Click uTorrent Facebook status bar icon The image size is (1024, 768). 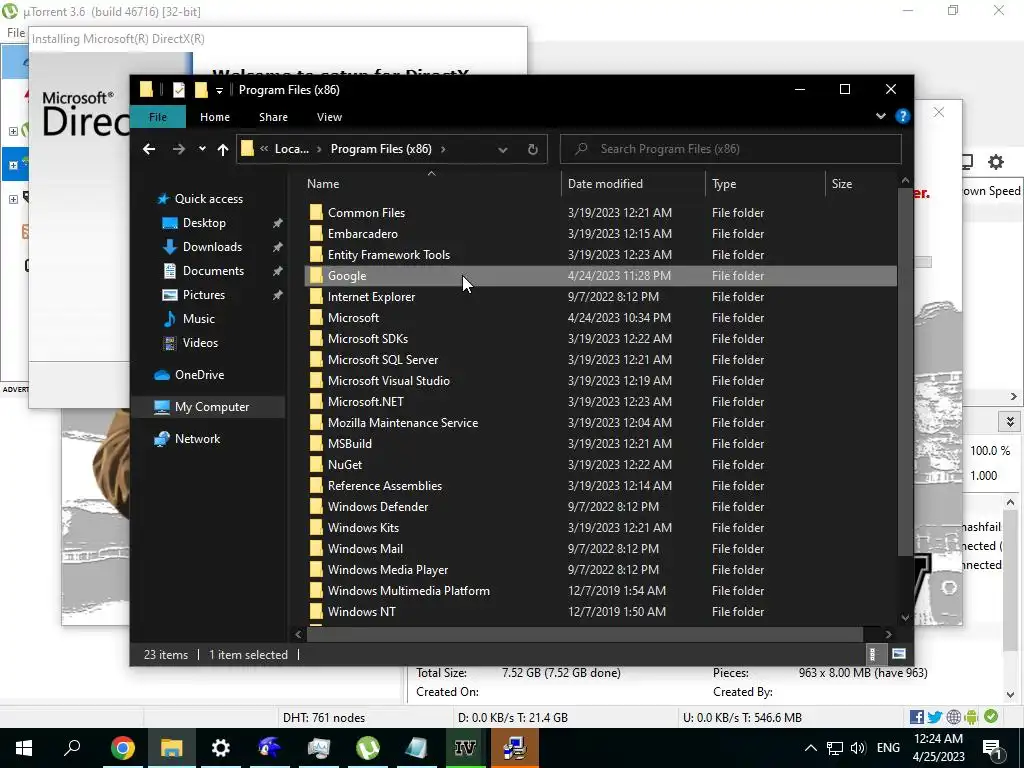(916, 717)
